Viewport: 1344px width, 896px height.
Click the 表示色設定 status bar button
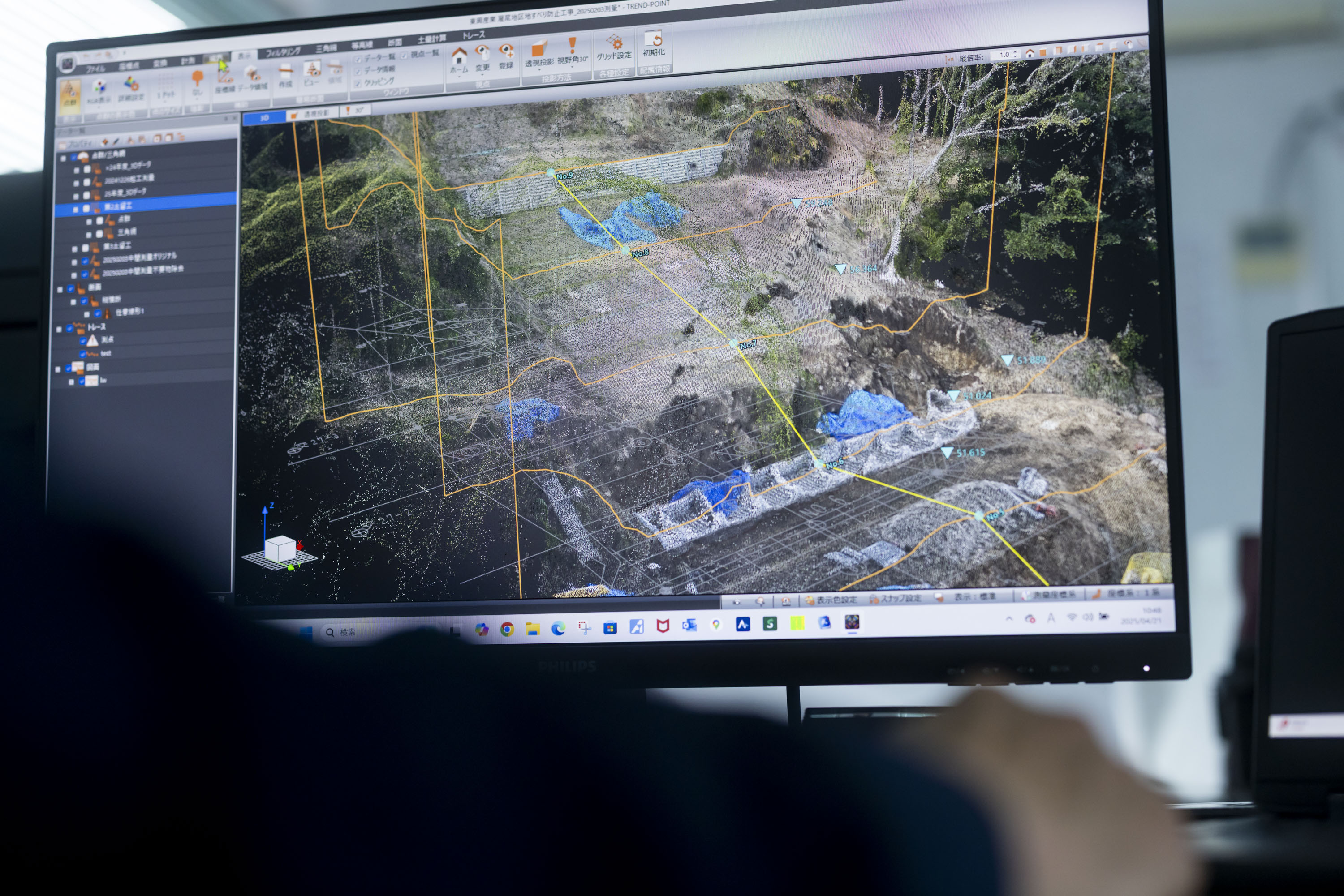831,600
